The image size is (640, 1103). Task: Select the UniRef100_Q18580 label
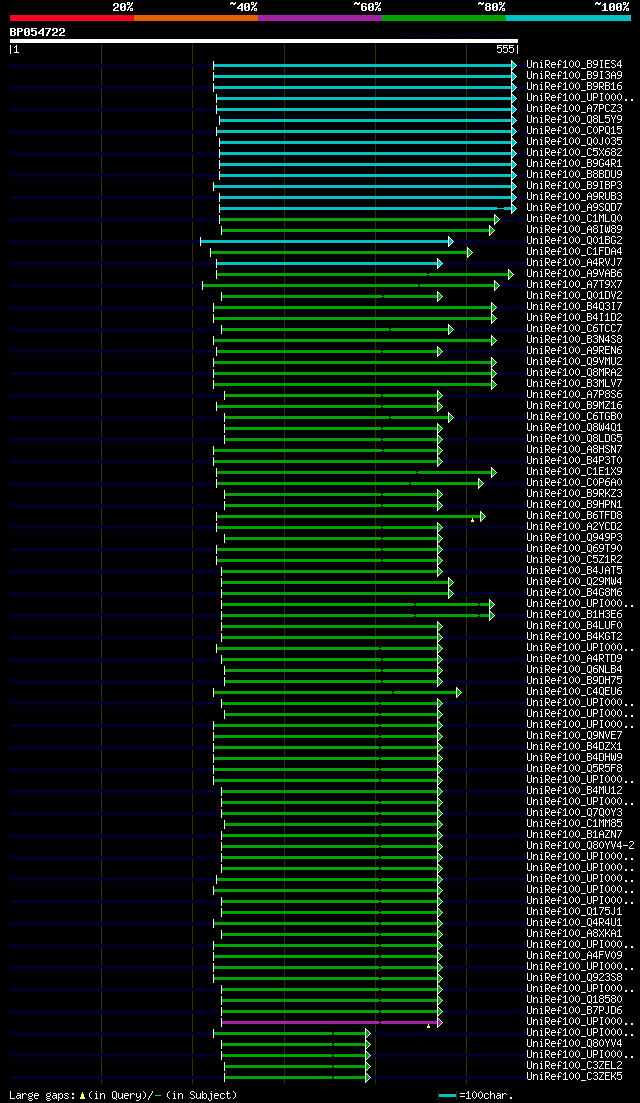coord(574,999)
